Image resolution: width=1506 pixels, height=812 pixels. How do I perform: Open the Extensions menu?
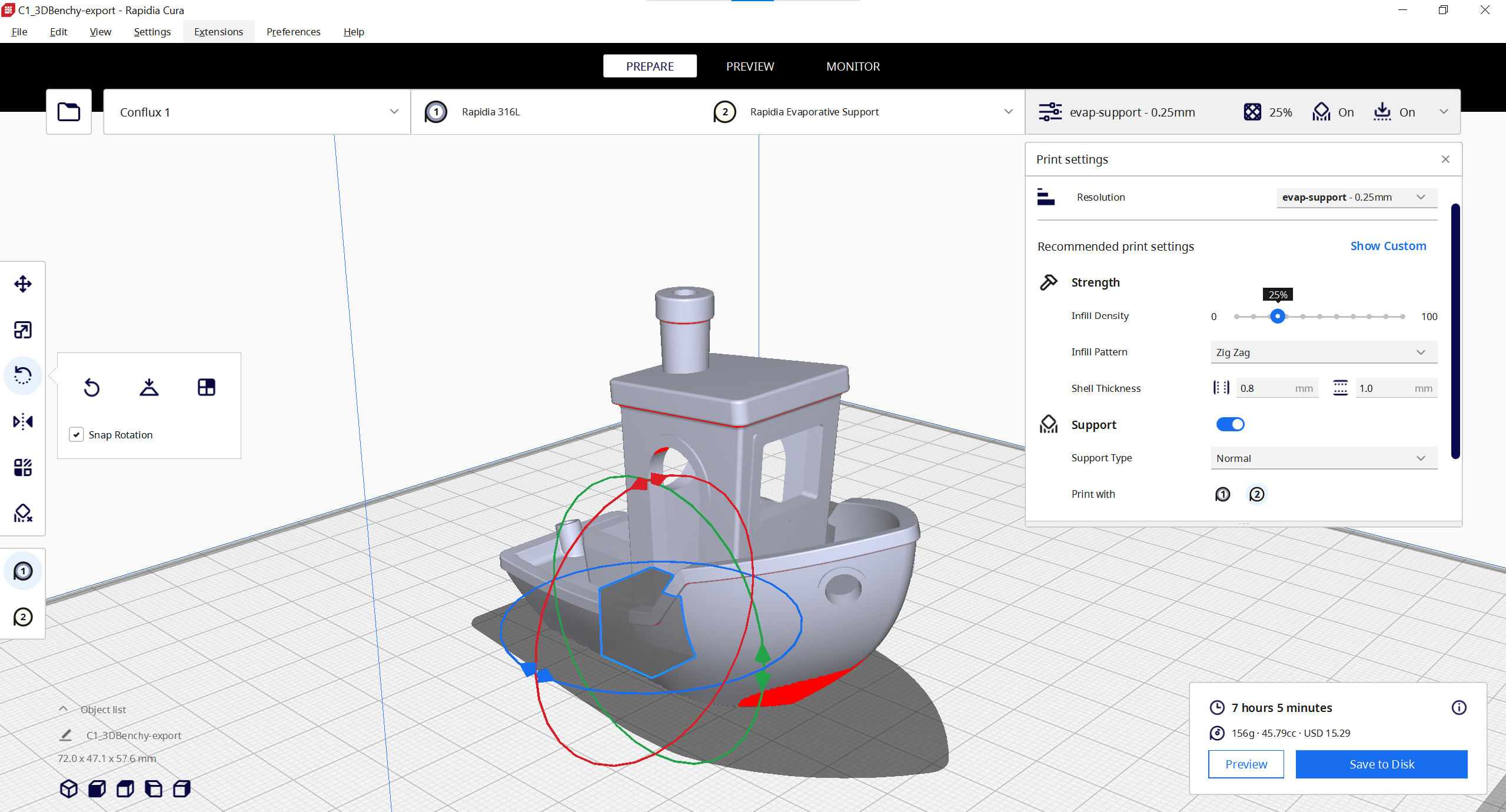tap(218, 32)
